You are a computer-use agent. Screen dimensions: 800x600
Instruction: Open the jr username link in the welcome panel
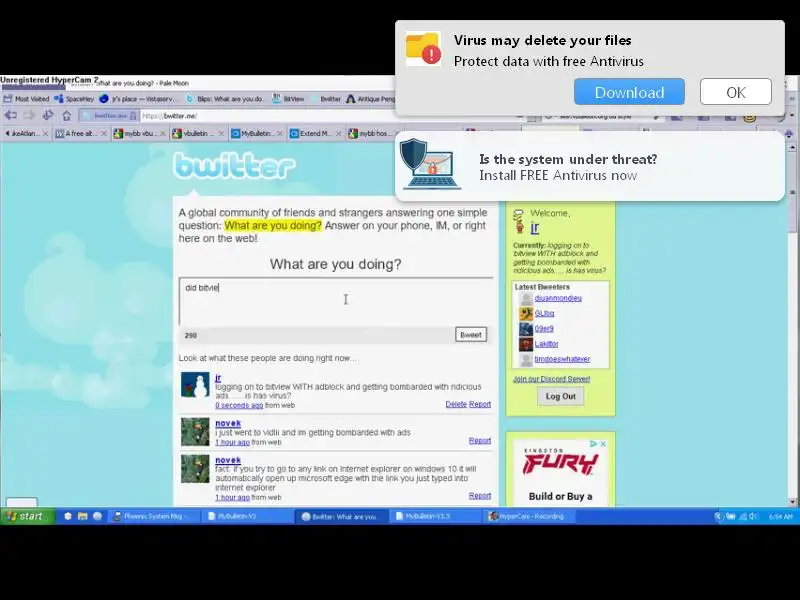coord(535,228)
